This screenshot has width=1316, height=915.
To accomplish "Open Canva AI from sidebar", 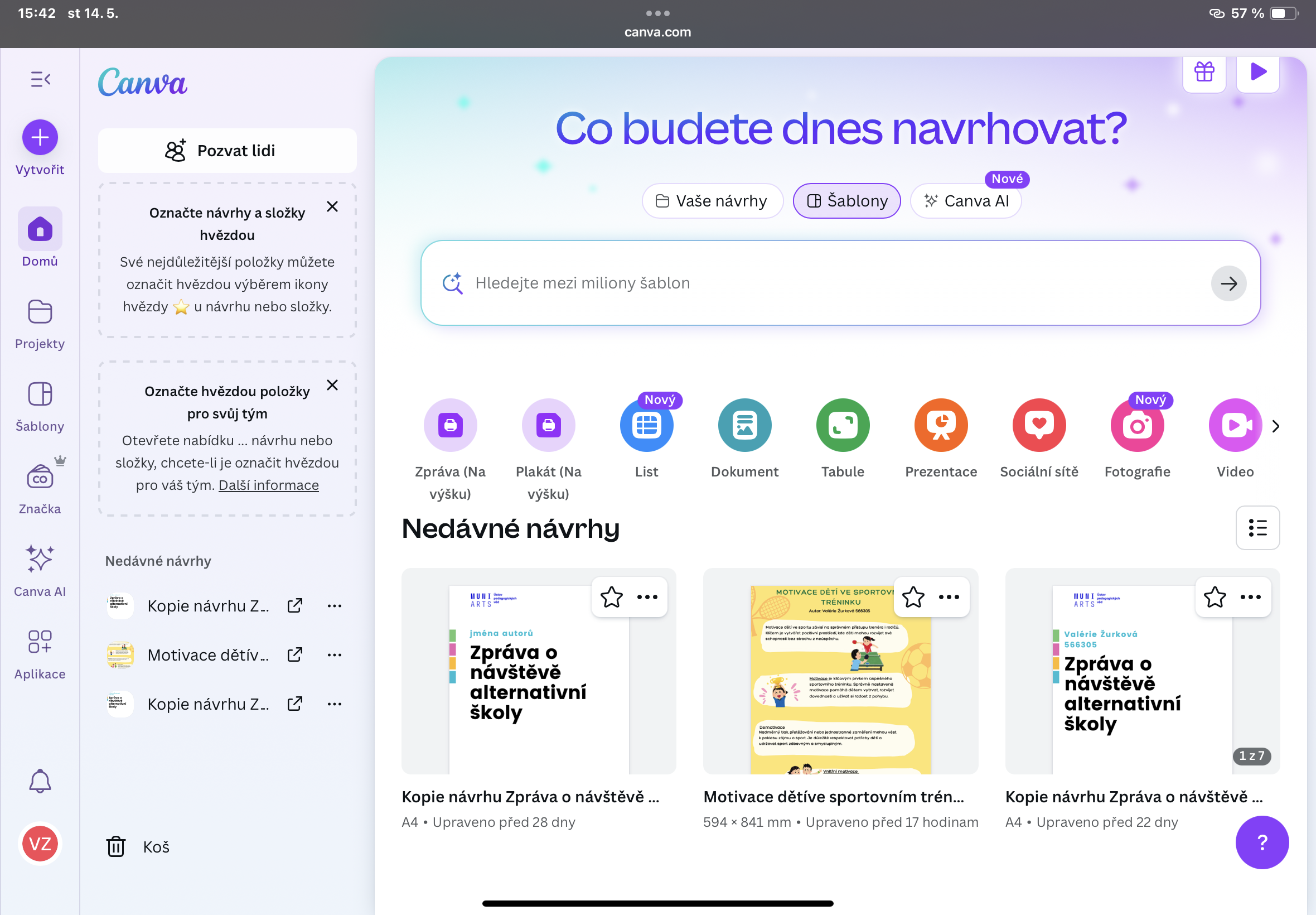I will tap(40, 559).
